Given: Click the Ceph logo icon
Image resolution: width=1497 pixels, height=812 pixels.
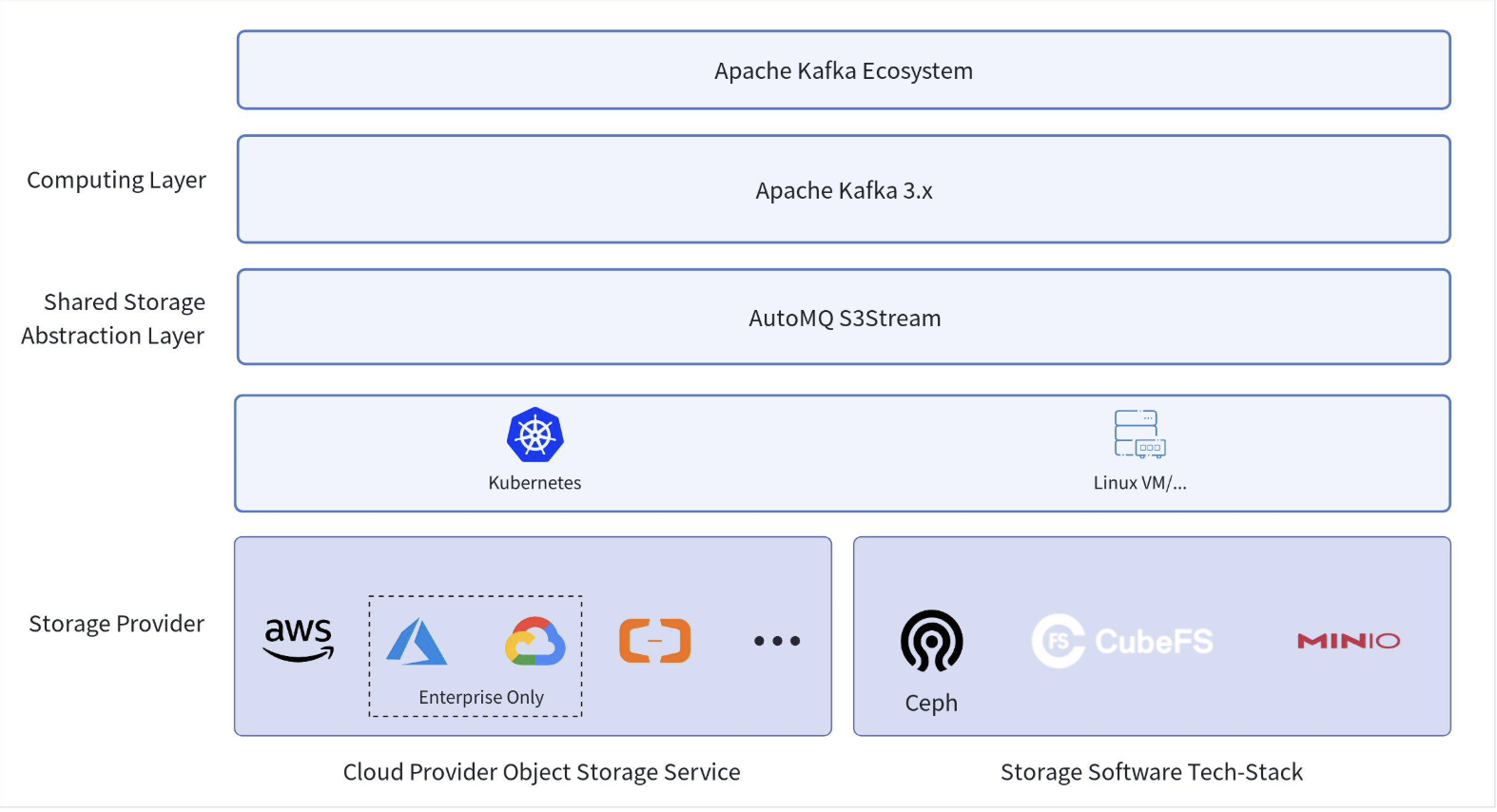Looking at the screenshot, I should coord(931,641).
